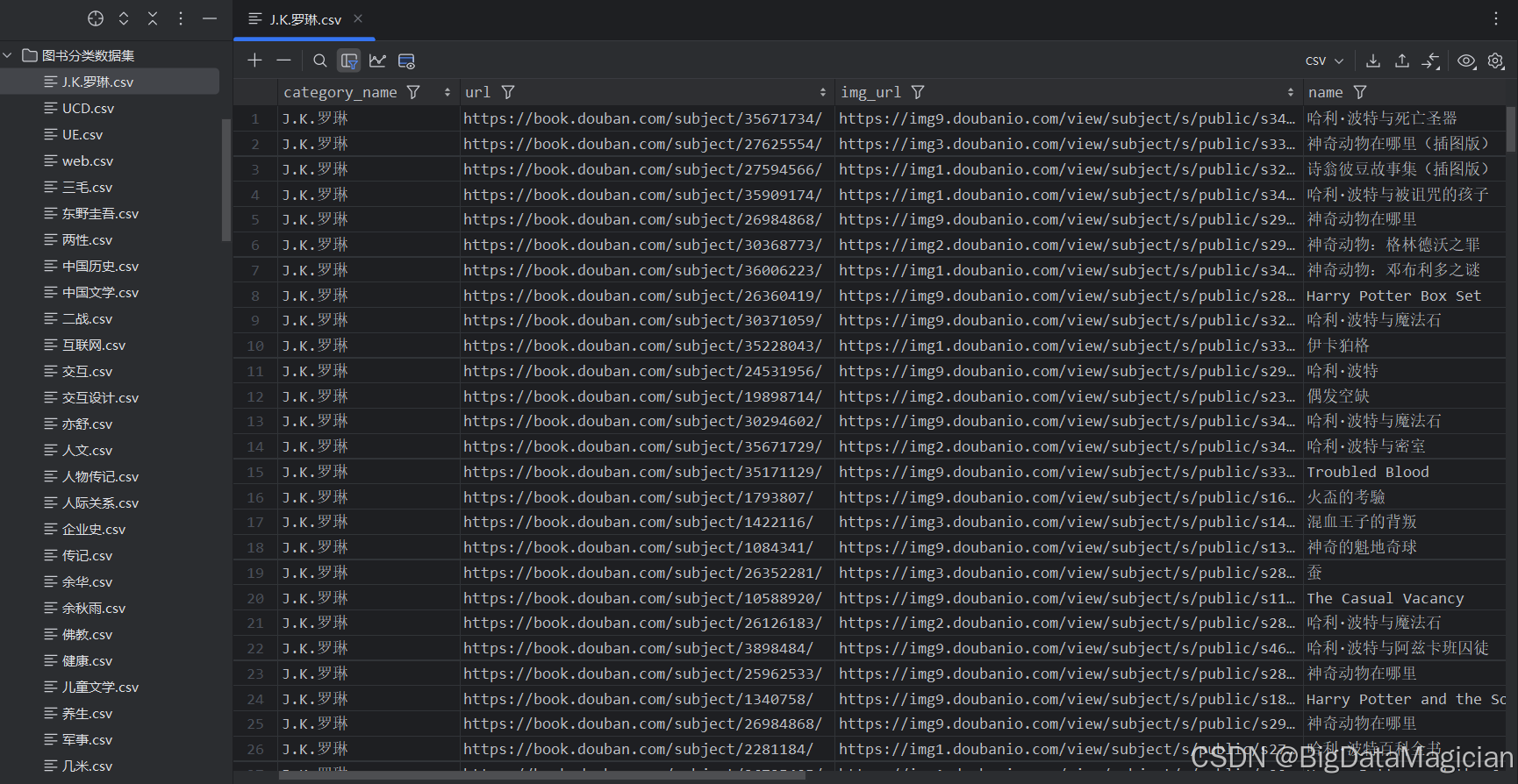
Task: Open 亦舒.csv in the file tree
Action: [87, 424]
